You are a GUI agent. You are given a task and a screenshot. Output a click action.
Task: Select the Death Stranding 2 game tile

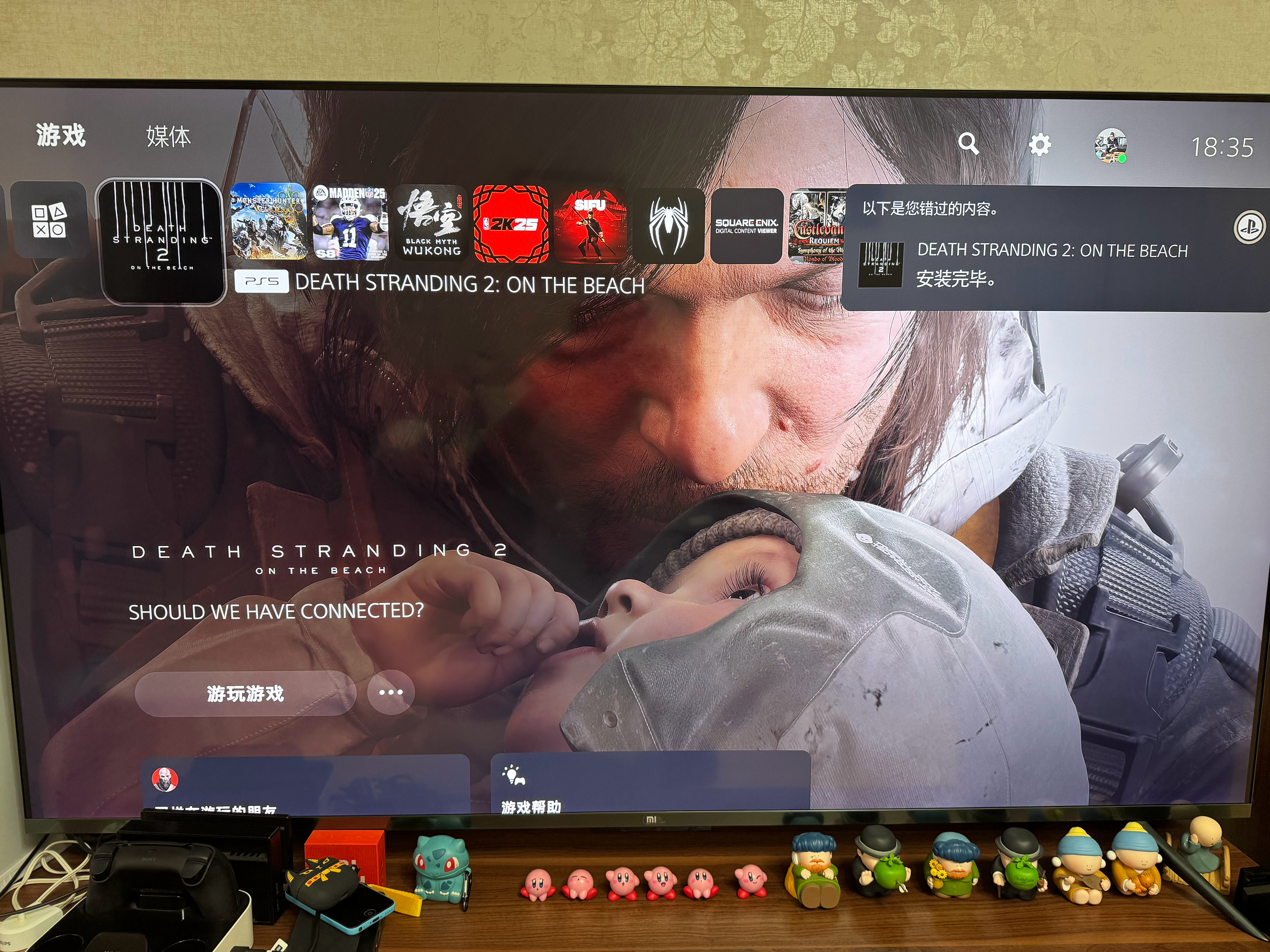[x=161, y=242]
